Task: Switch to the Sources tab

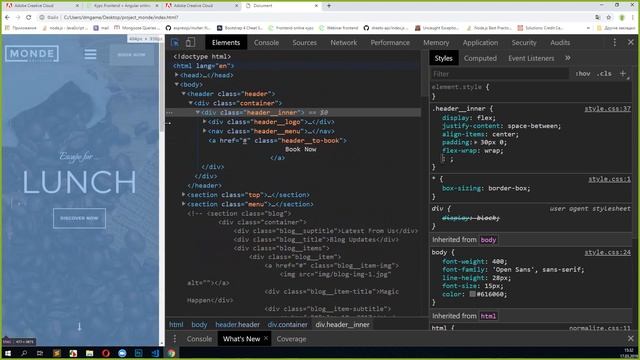Action: [x=304, y=42]
